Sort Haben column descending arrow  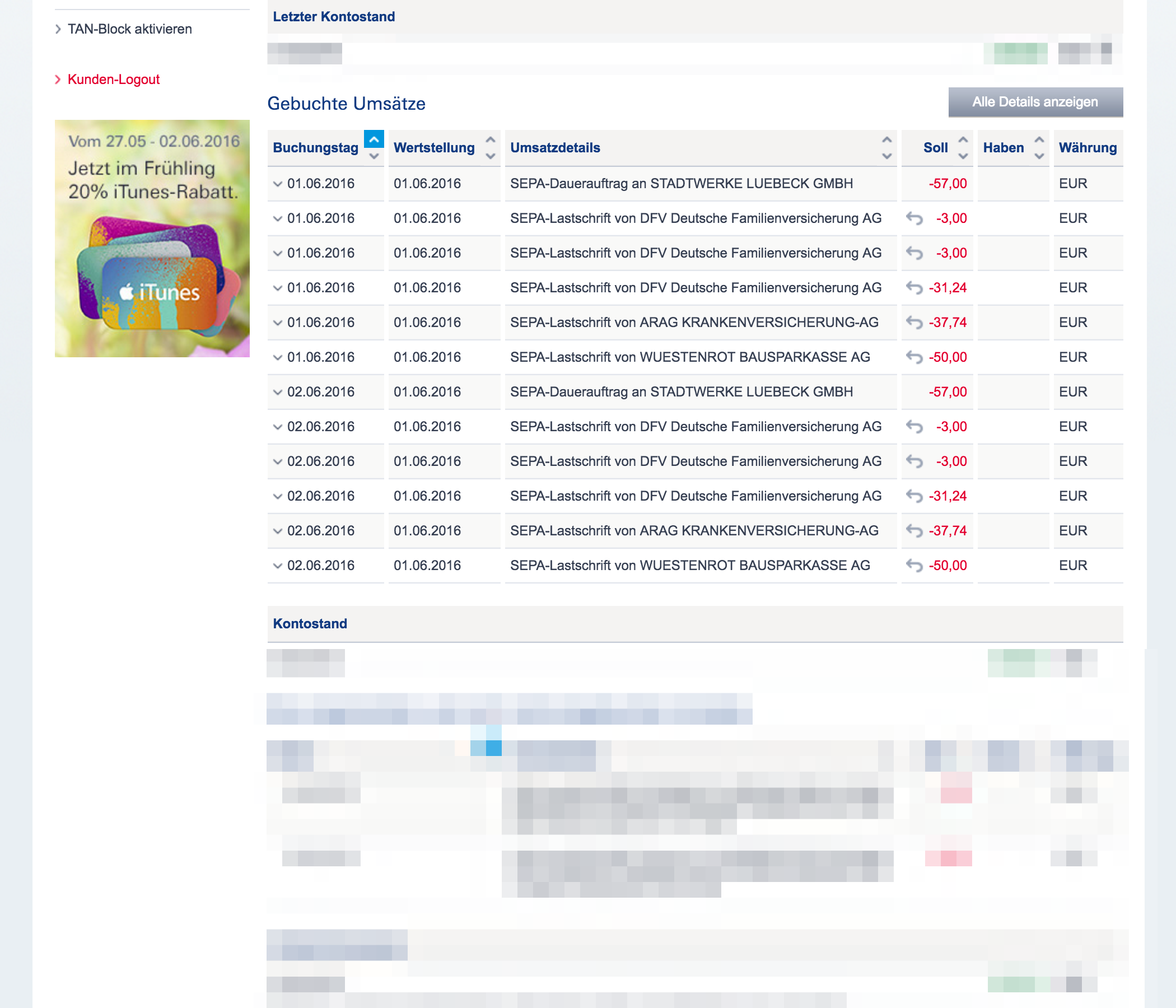pyautogui.click(x=1039, y=156)
